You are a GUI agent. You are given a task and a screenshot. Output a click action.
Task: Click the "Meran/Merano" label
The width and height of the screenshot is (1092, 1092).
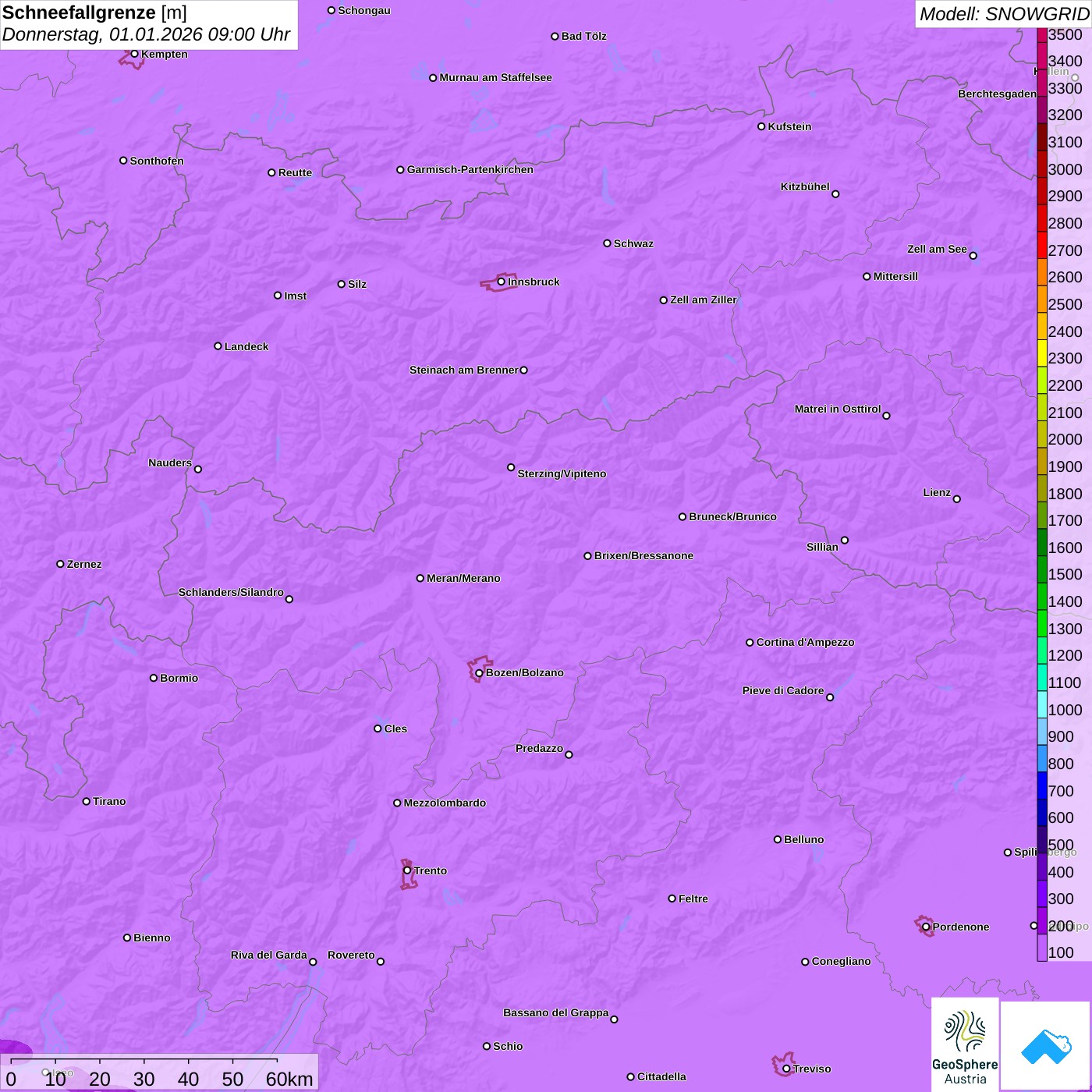click(x=463, y=578)
